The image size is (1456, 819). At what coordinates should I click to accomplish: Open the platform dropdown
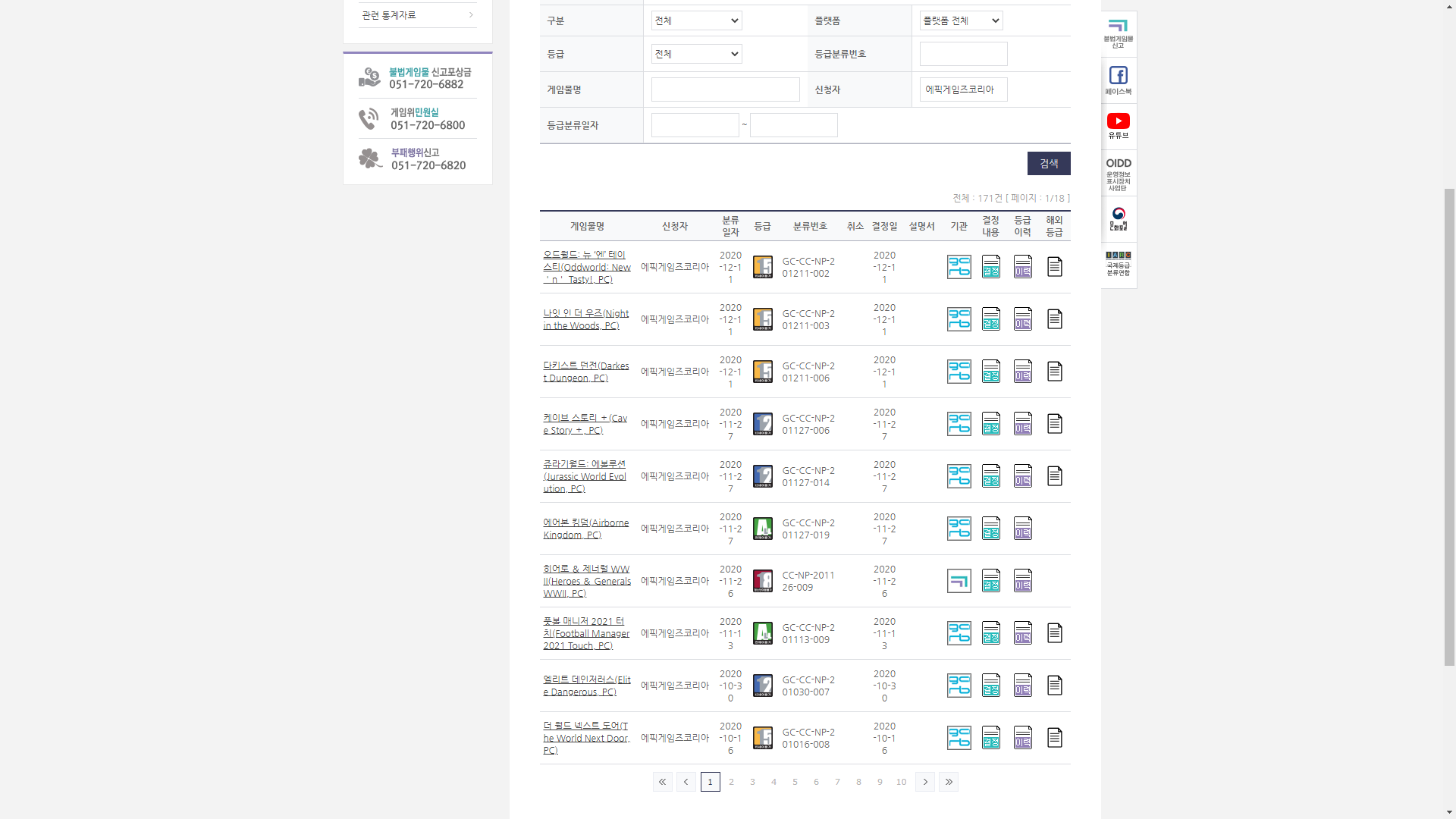click(x=961, y=20)
